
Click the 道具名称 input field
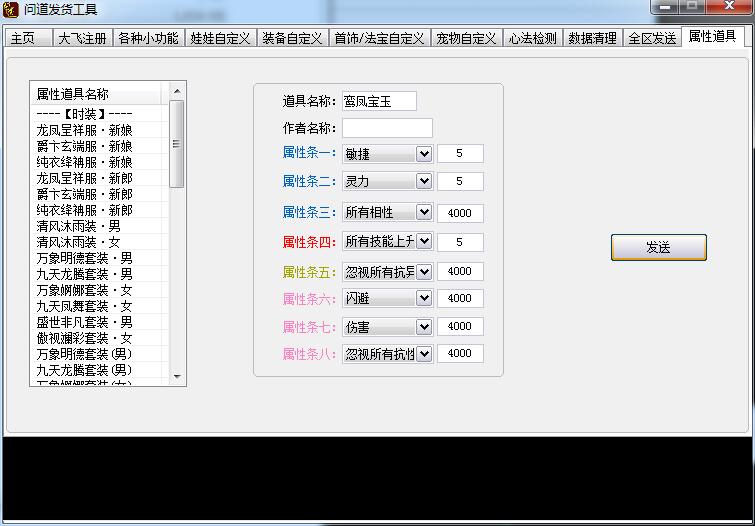(x=379, y=101)
